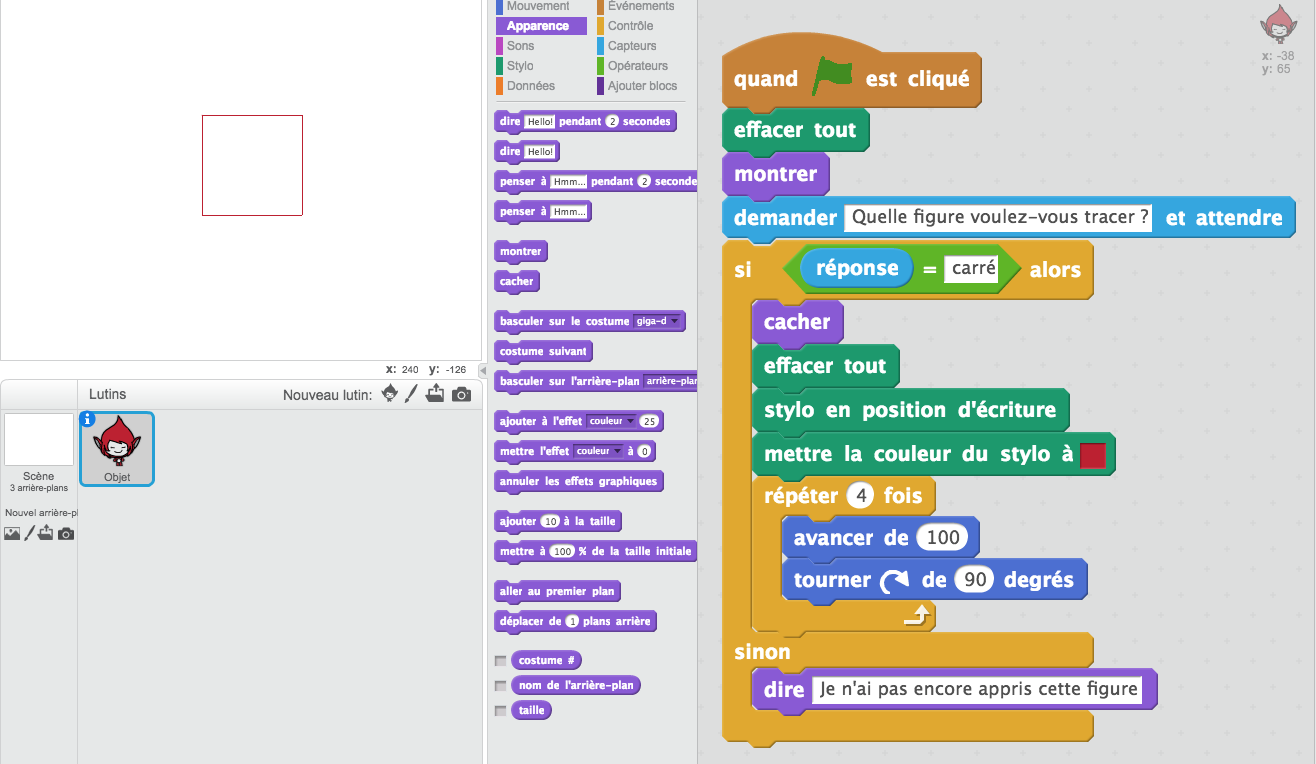Edit 'carré' comparison field in si block
This screenshot has height=764, width=1316.
point(971,270)
